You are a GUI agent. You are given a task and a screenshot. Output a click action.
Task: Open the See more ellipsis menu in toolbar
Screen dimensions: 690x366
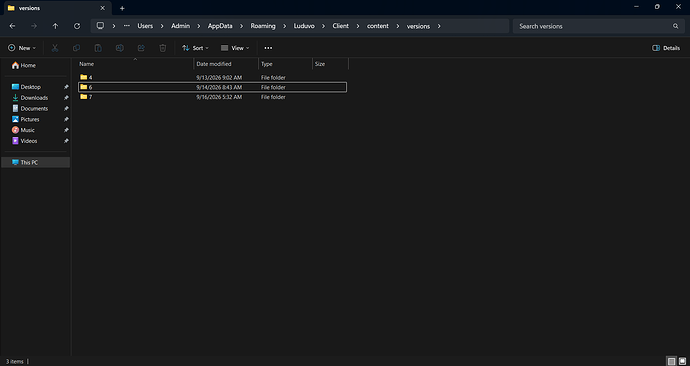[268, 48]
